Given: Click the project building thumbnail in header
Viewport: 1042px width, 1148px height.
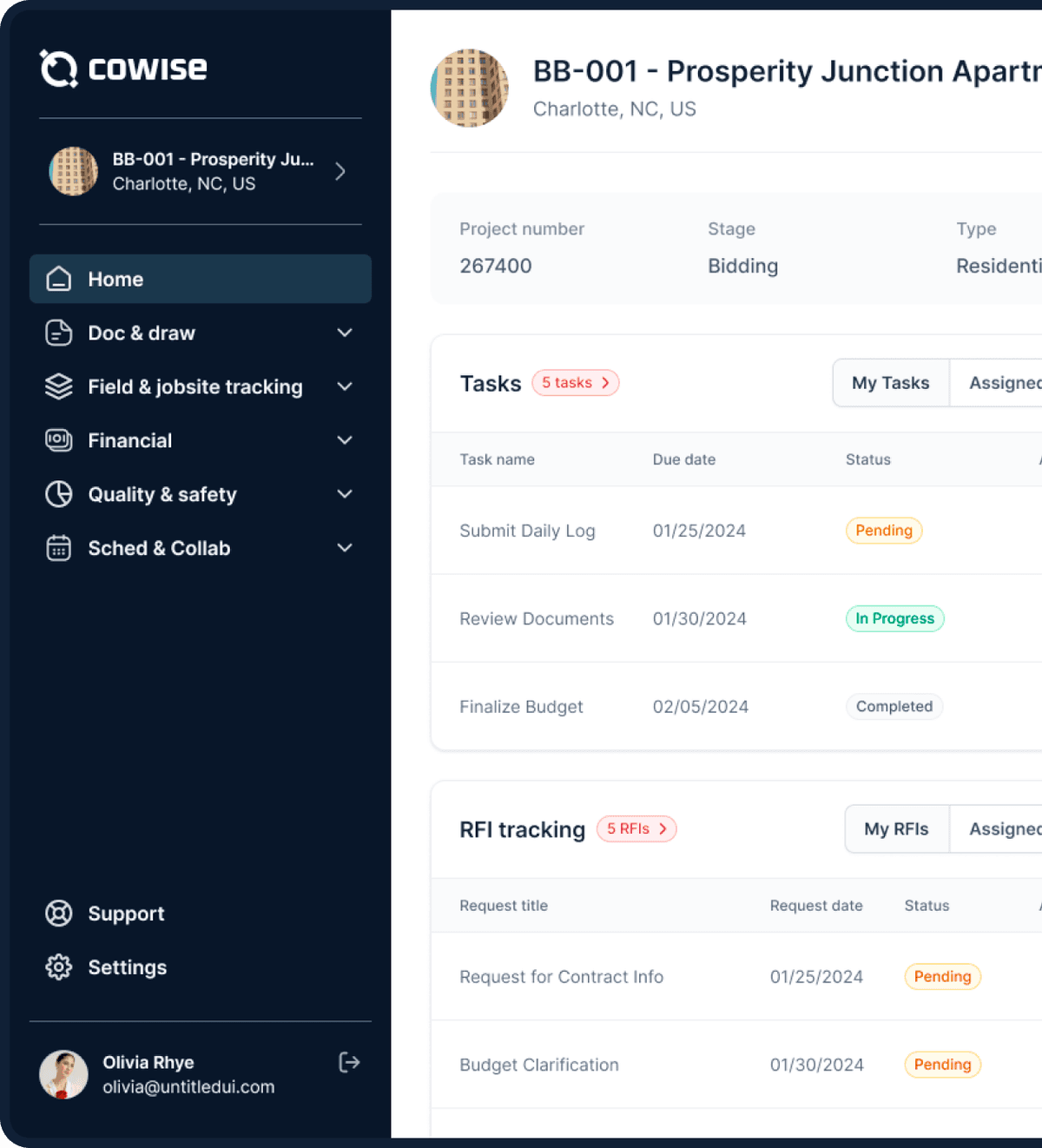Looking at the screenshot, I should [470, 89].
